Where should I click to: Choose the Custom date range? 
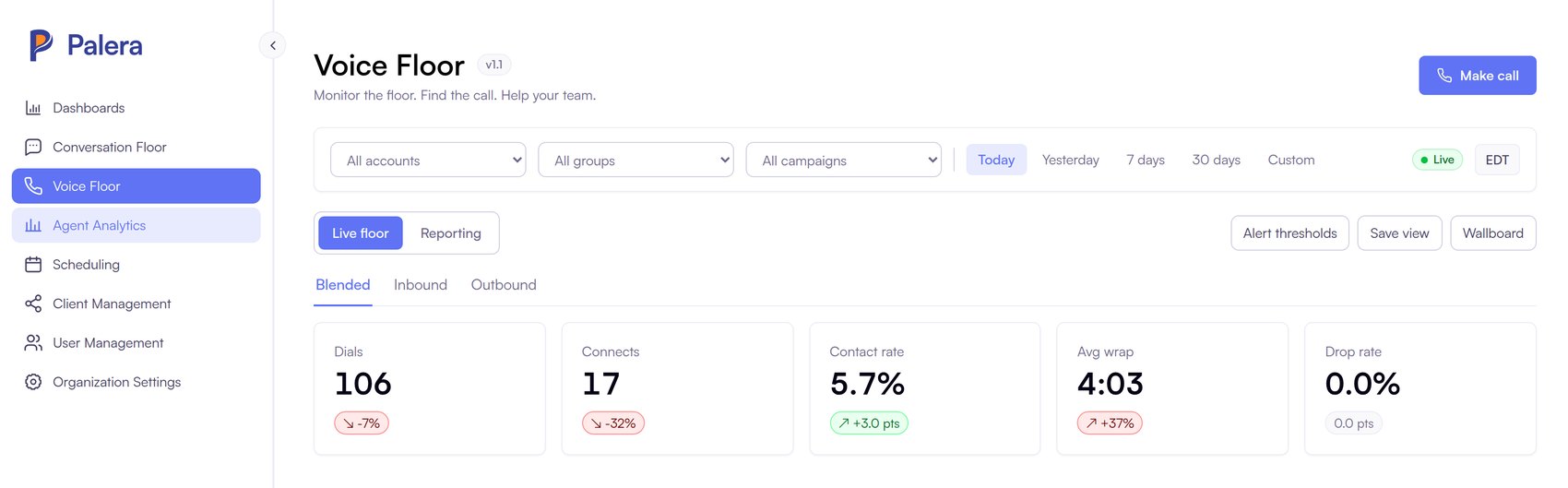(1291, 160)
